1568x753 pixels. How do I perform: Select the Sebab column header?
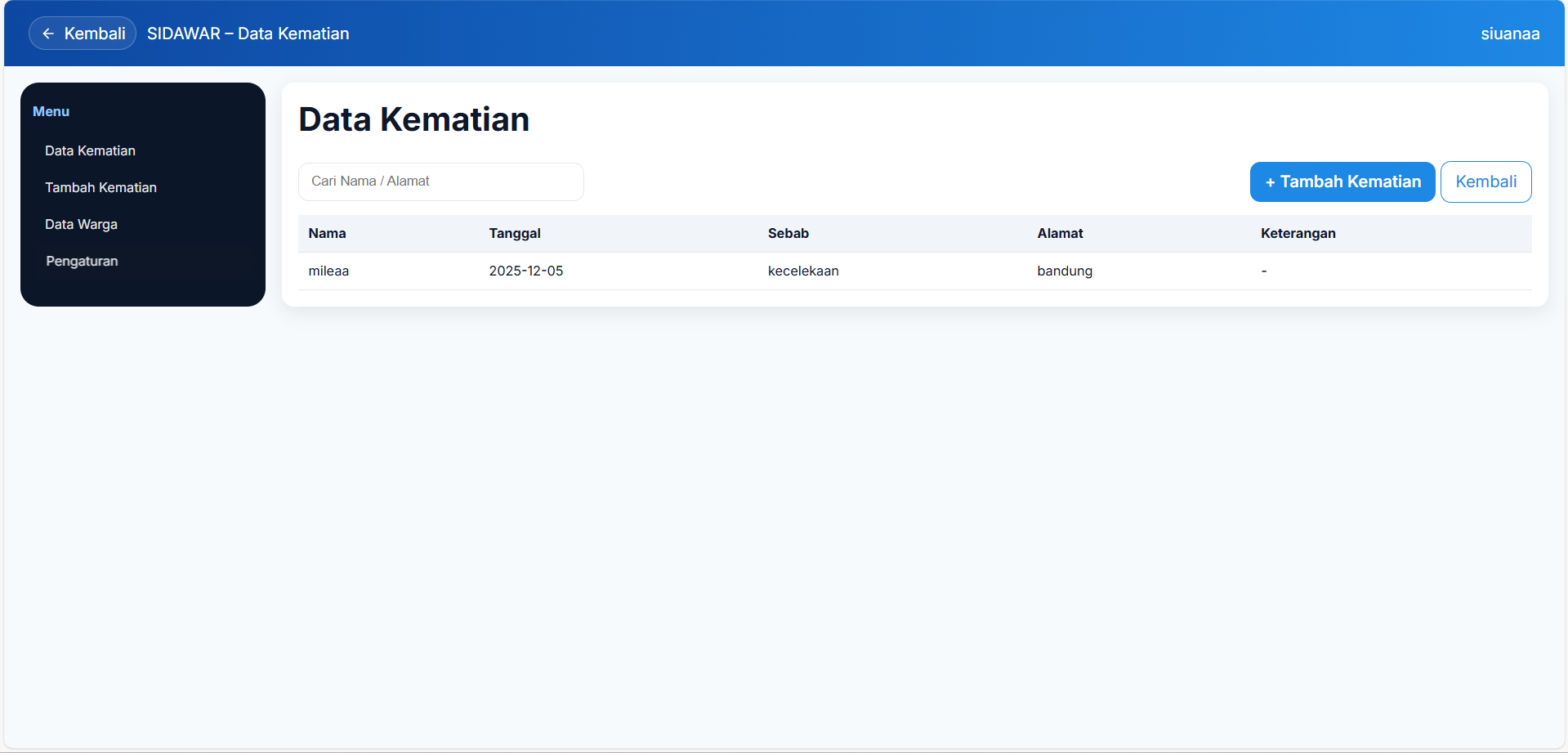[x=788, y=233]
